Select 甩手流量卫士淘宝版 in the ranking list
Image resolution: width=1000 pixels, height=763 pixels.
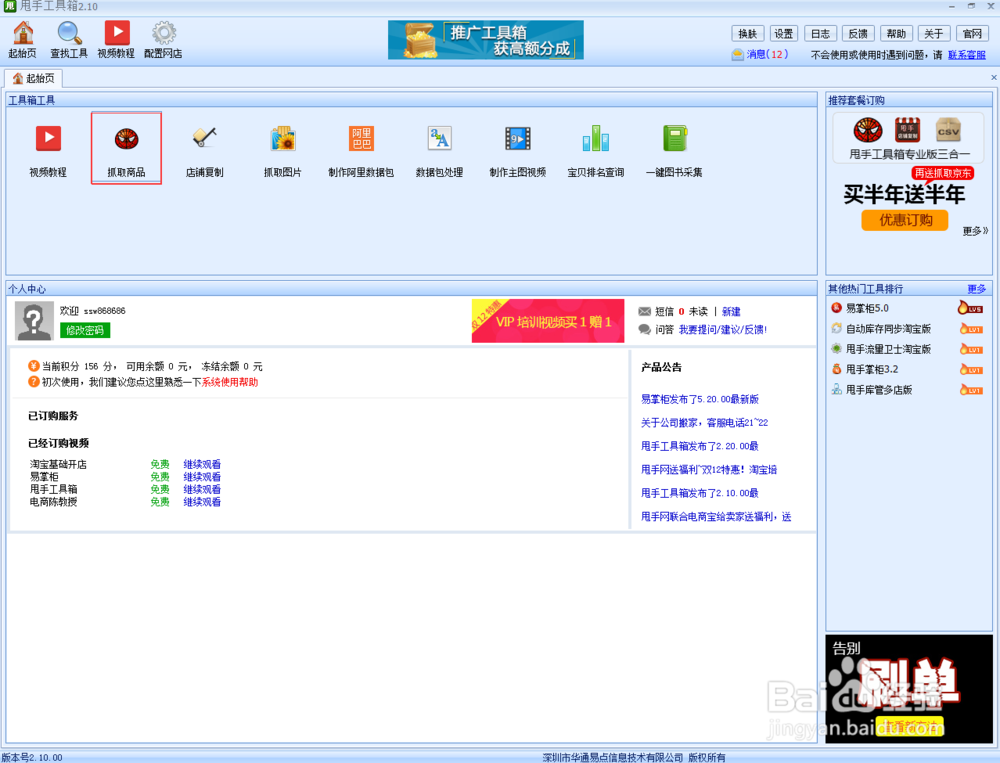888,349
